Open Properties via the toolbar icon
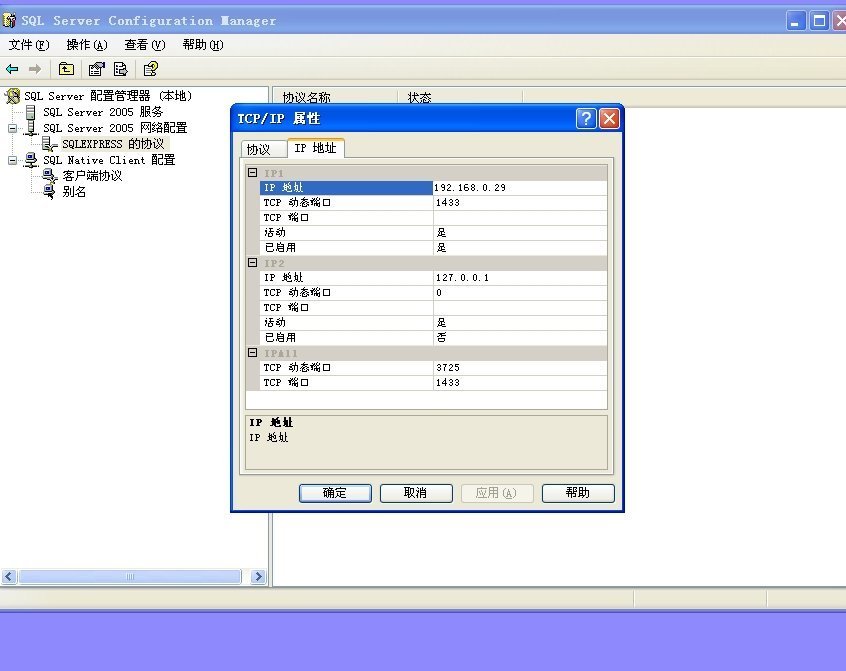Viewport: 846px width, 671px height. (x=96, y=69)
